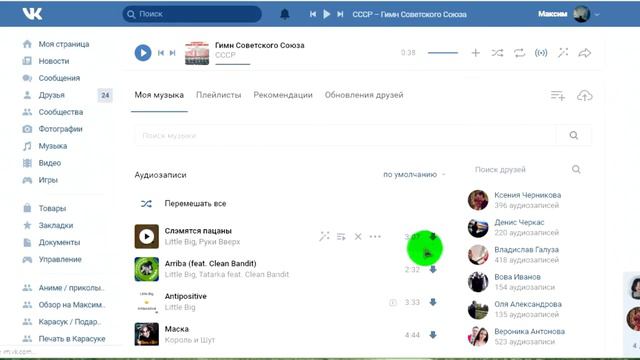Open the notifications bell
Screen dimensions: 640x360
pos(284,14)
